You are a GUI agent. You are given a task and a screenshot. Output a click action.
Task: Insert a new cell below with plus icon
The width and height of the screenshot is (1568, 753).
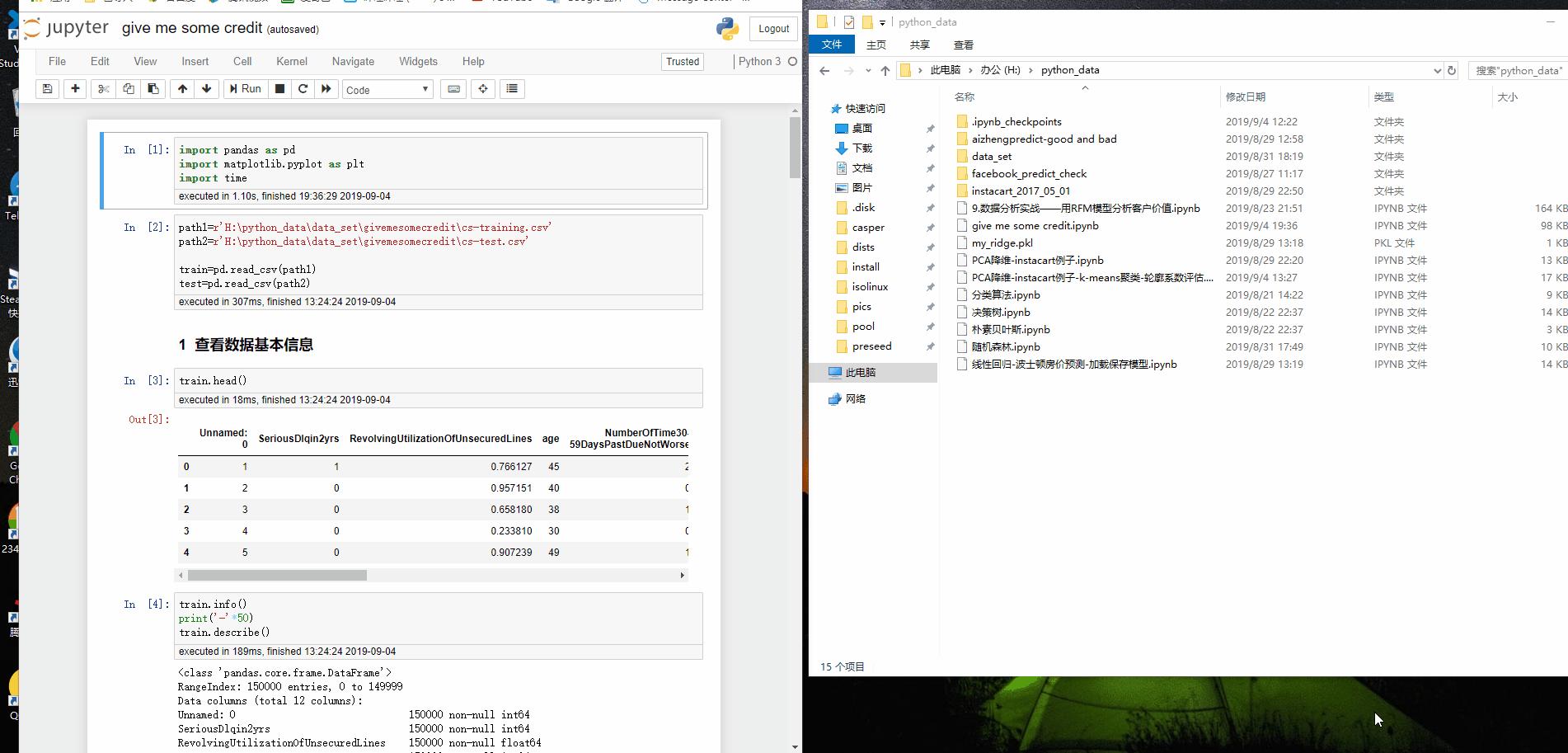click(75, 89)
